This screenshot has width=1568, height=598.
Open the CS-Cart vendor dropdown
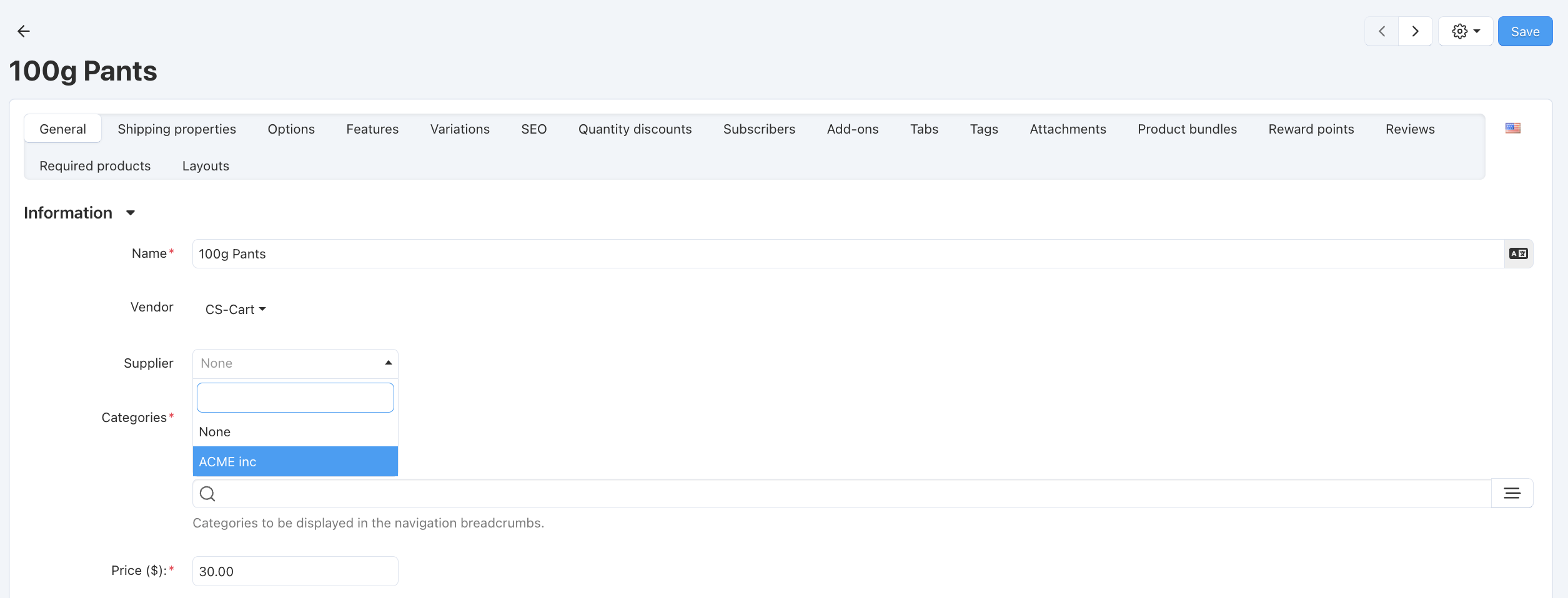(236, 310)
